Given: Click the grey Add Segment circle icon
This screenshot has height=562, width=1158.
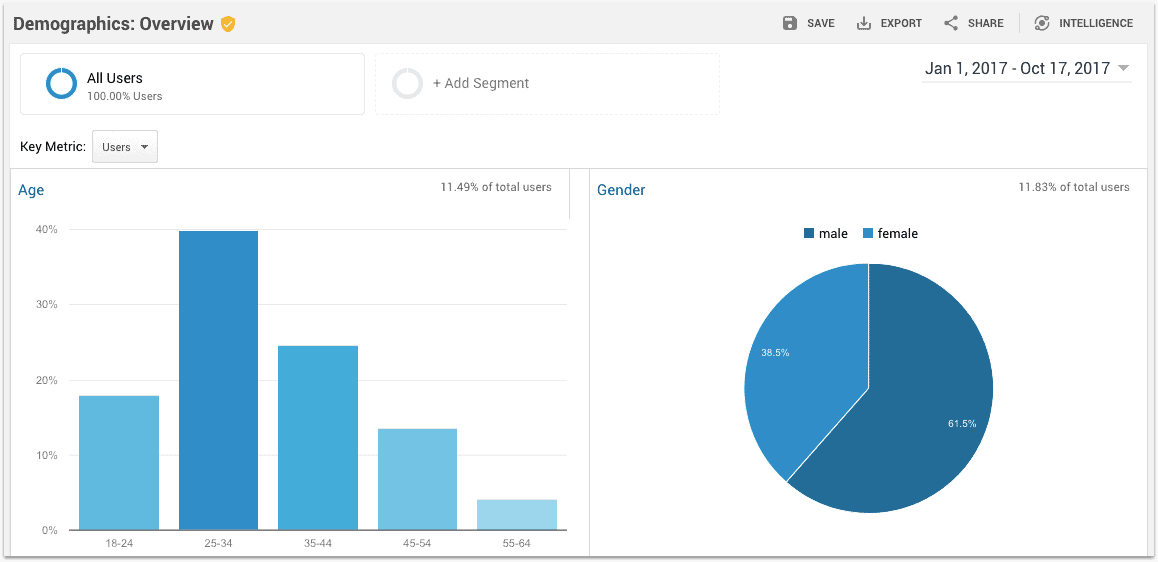Looking at the screenshot, I should point(407,83).
